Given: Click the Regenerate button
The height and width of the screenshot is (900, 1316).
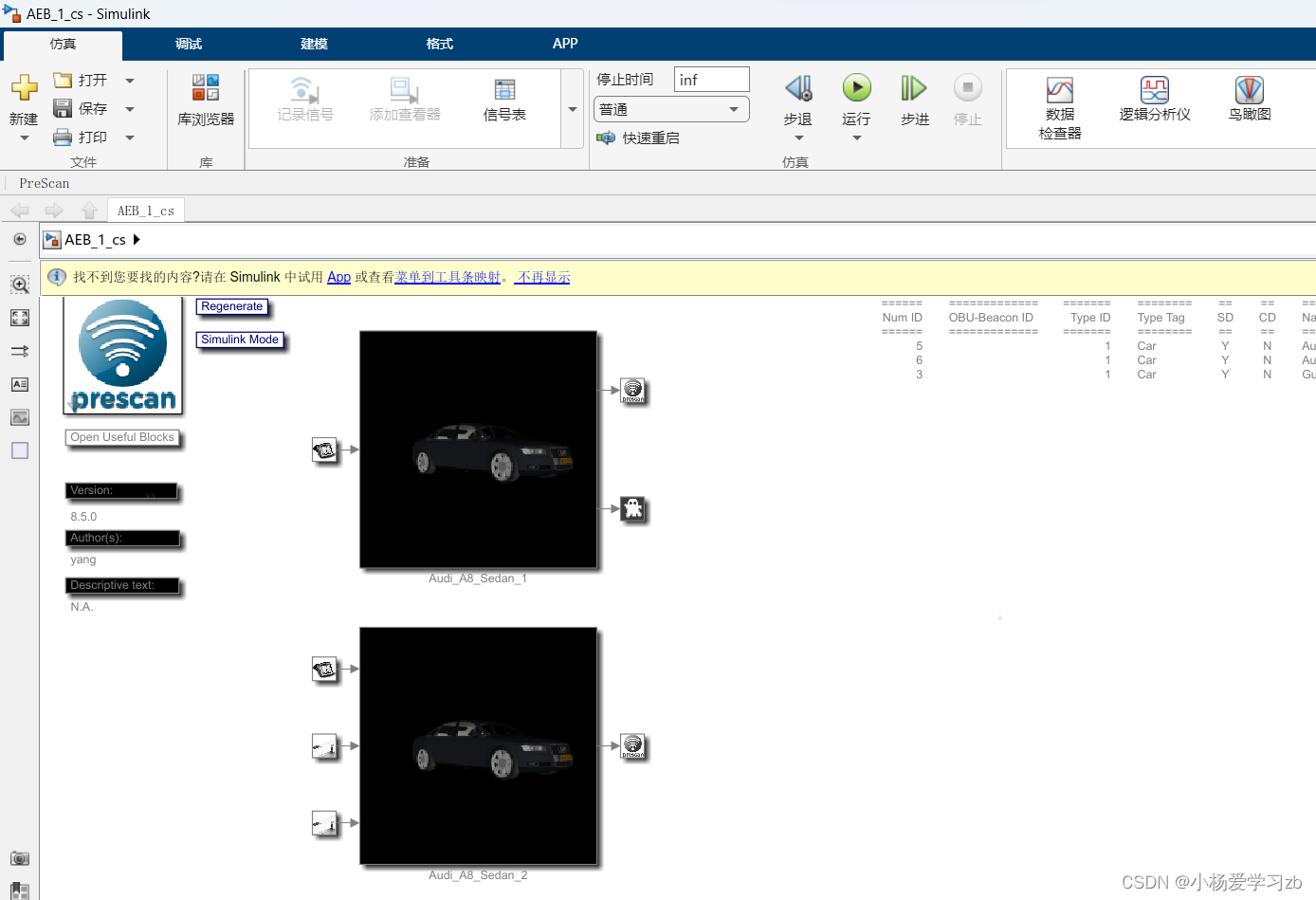Looking at the screenshot, I should (232, 306).
